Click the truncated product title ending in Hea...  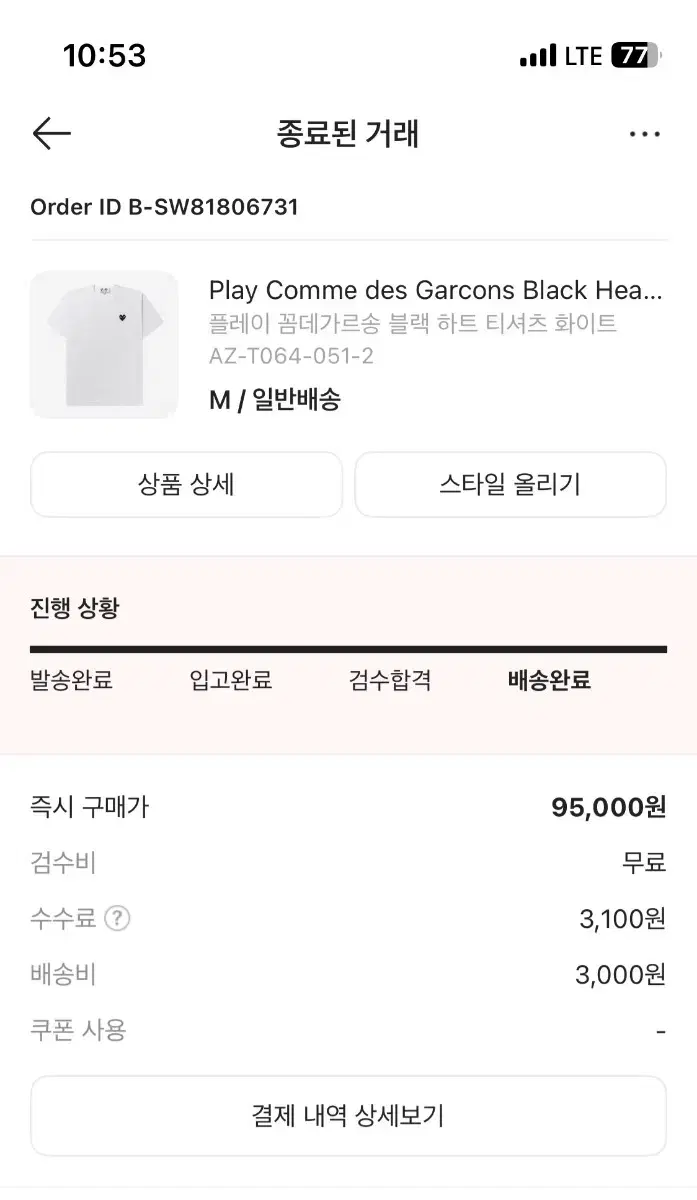pyautogui.click(x=435, y=290)
